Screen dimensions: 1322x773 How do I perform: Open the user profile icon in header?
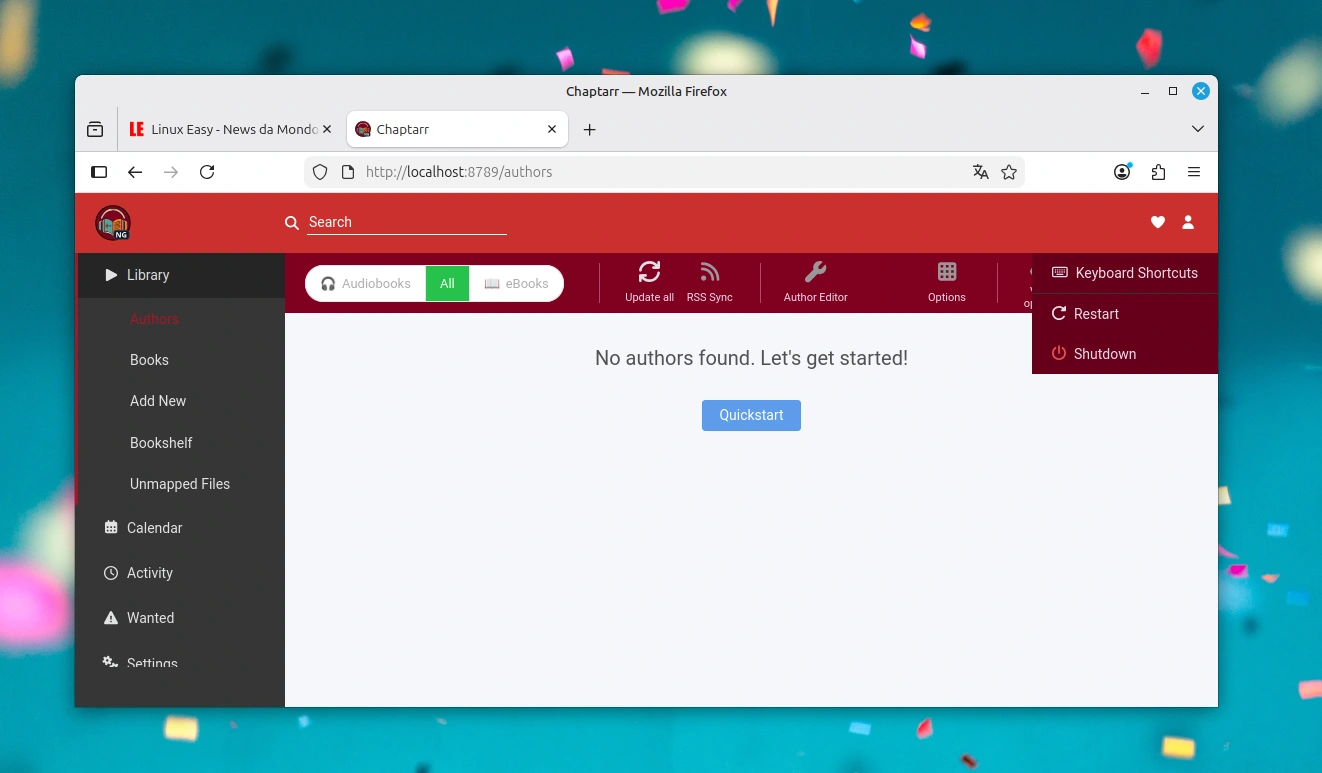1188,222
